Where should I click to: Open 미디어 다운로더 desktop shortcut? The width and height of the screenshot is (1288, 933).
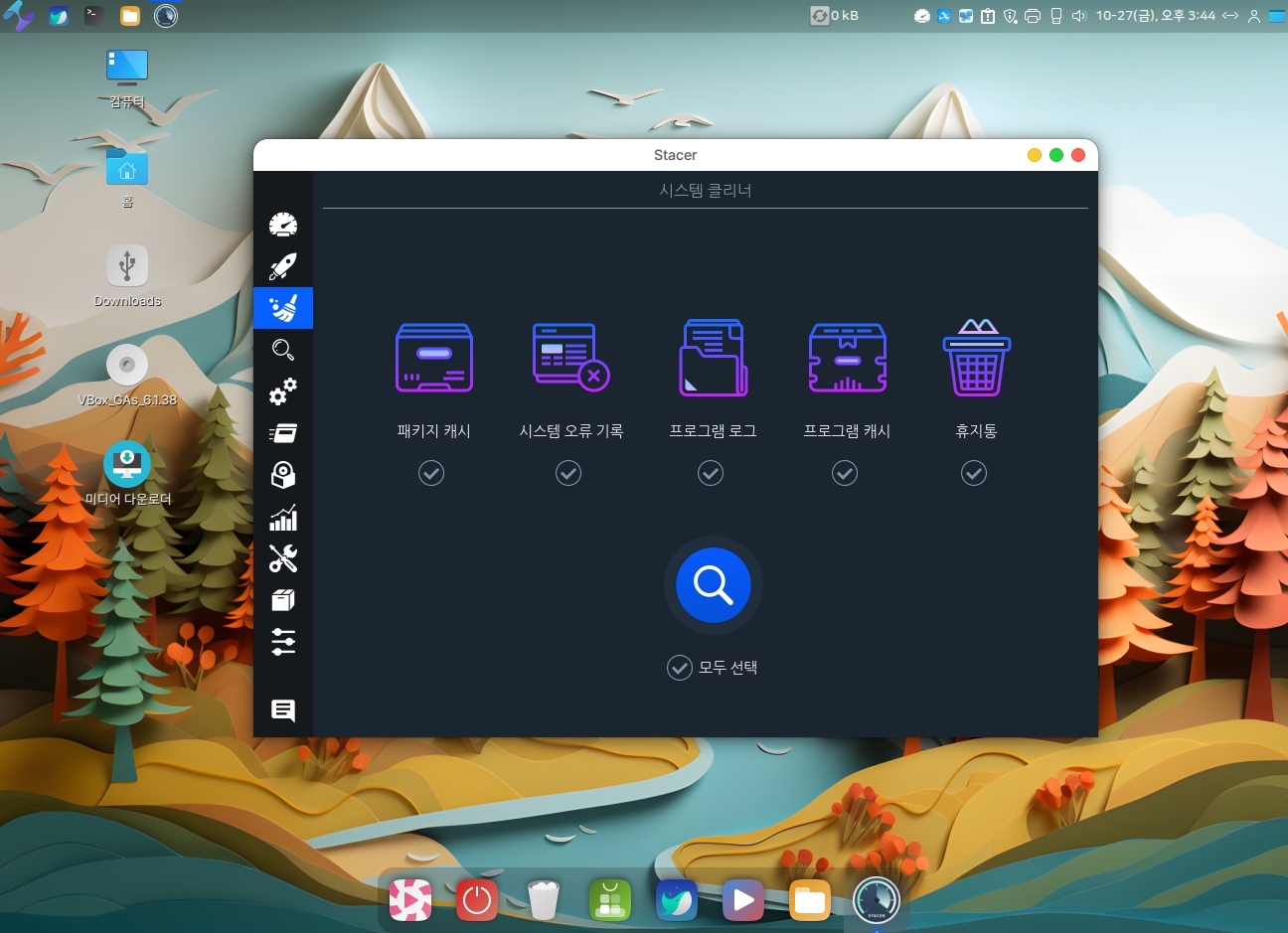tap(127, 465)
